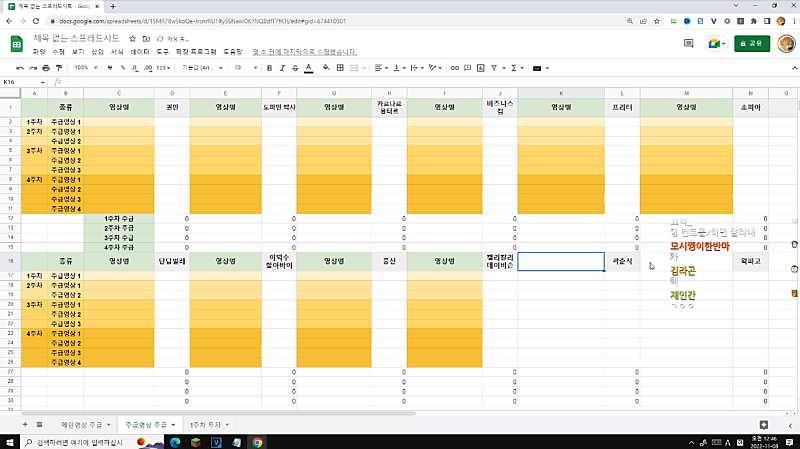Switch to the 메인영상 주급 sheet tab

tap(82, 425)
